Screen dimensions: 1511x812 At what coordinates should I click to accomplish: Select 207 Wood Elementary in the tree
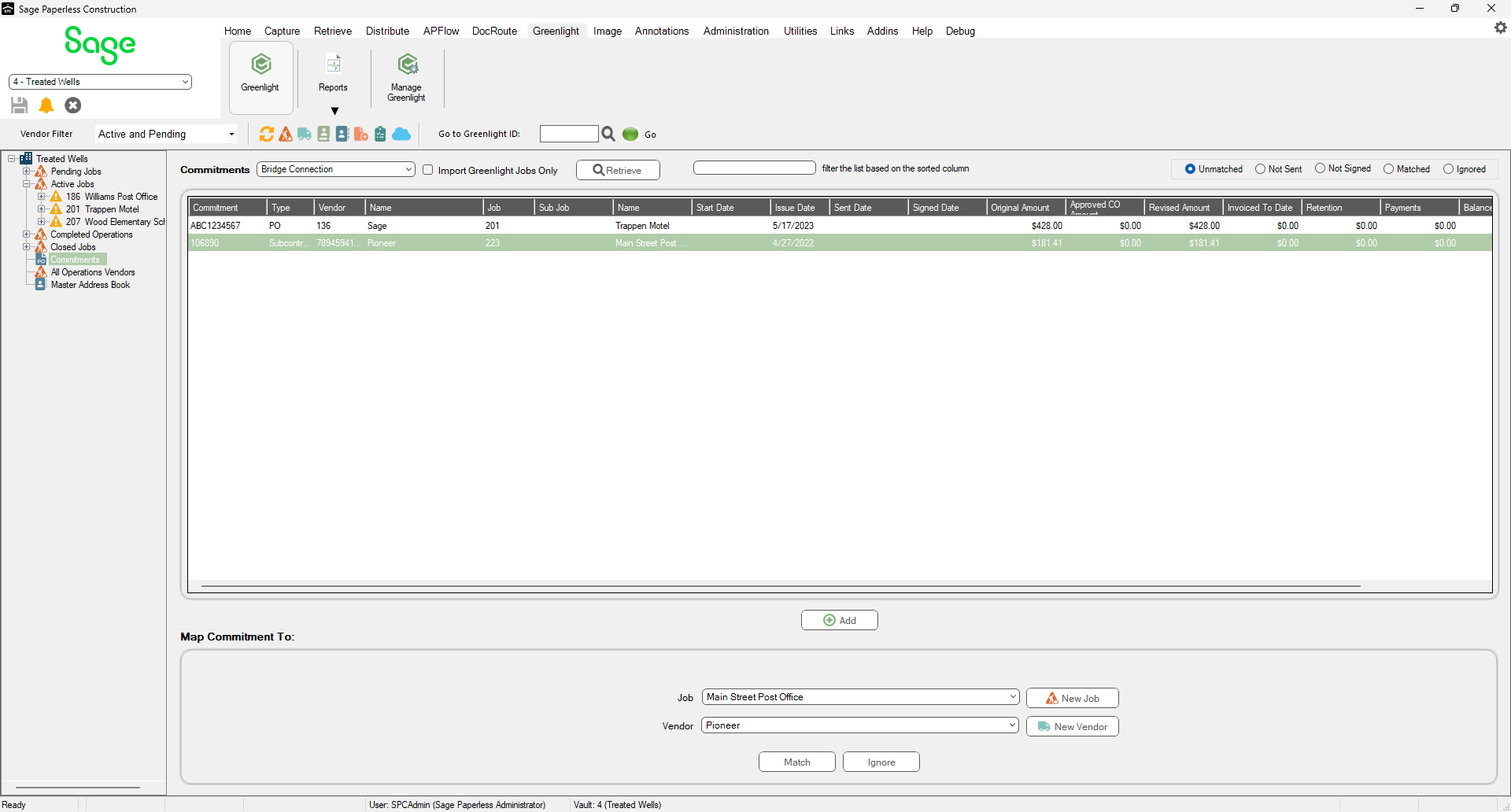[x=116, y=222]
